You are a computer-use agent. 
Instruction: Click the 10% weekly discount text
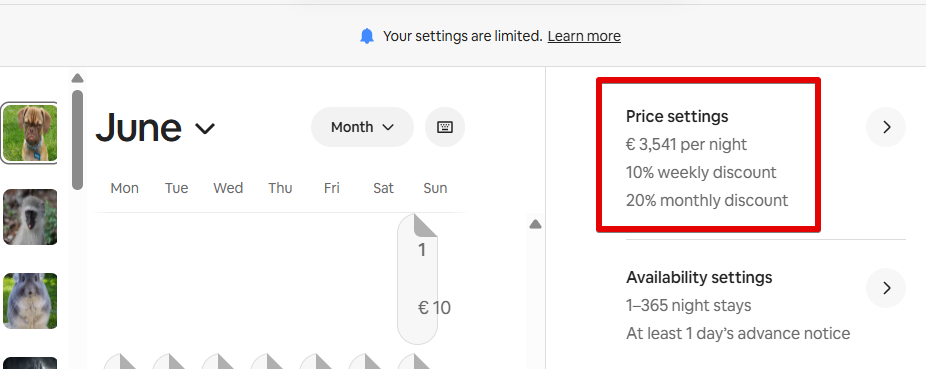click(701, 172)
